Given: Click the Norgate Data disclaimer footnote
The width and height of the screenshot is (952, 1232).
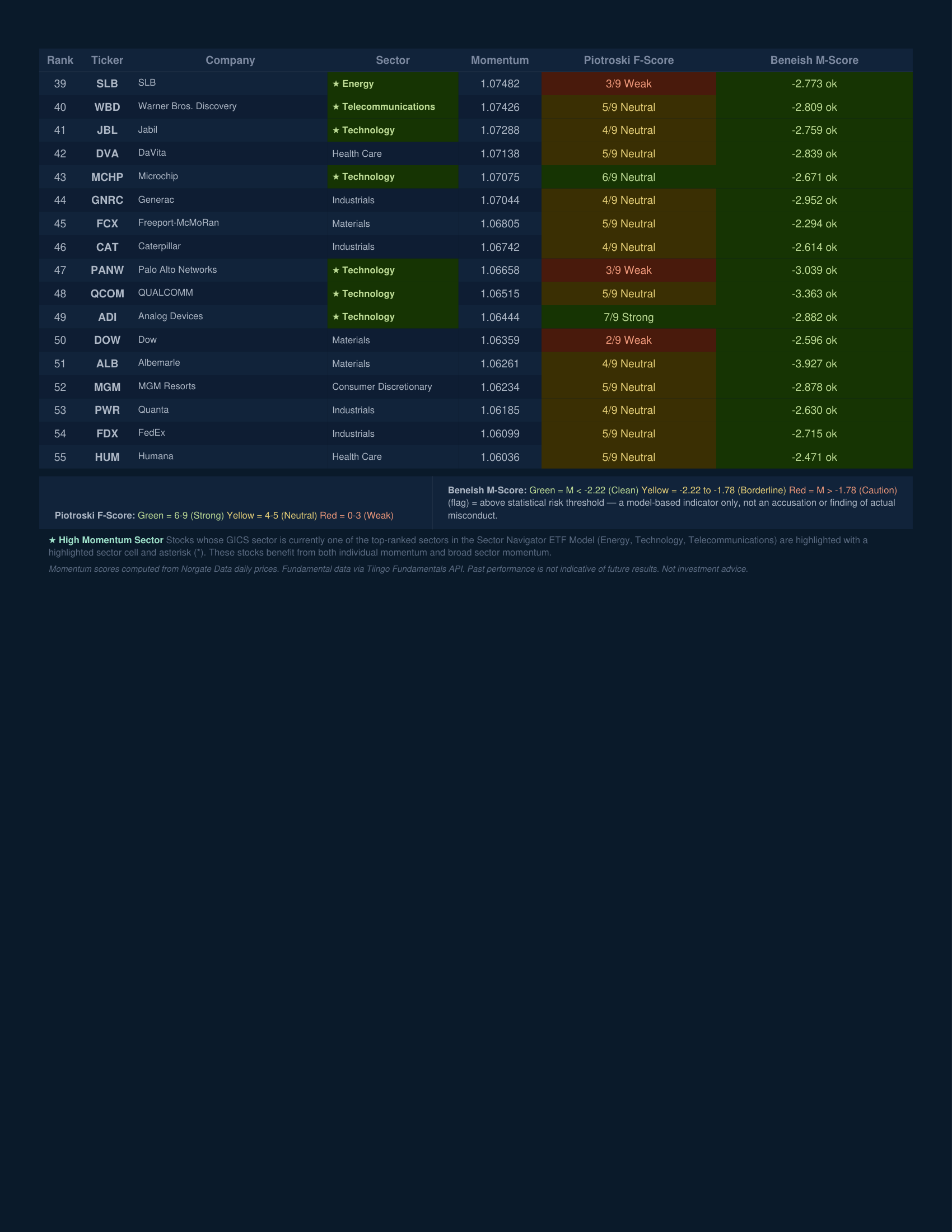Looking at the screenshot, I should [398, 568].
